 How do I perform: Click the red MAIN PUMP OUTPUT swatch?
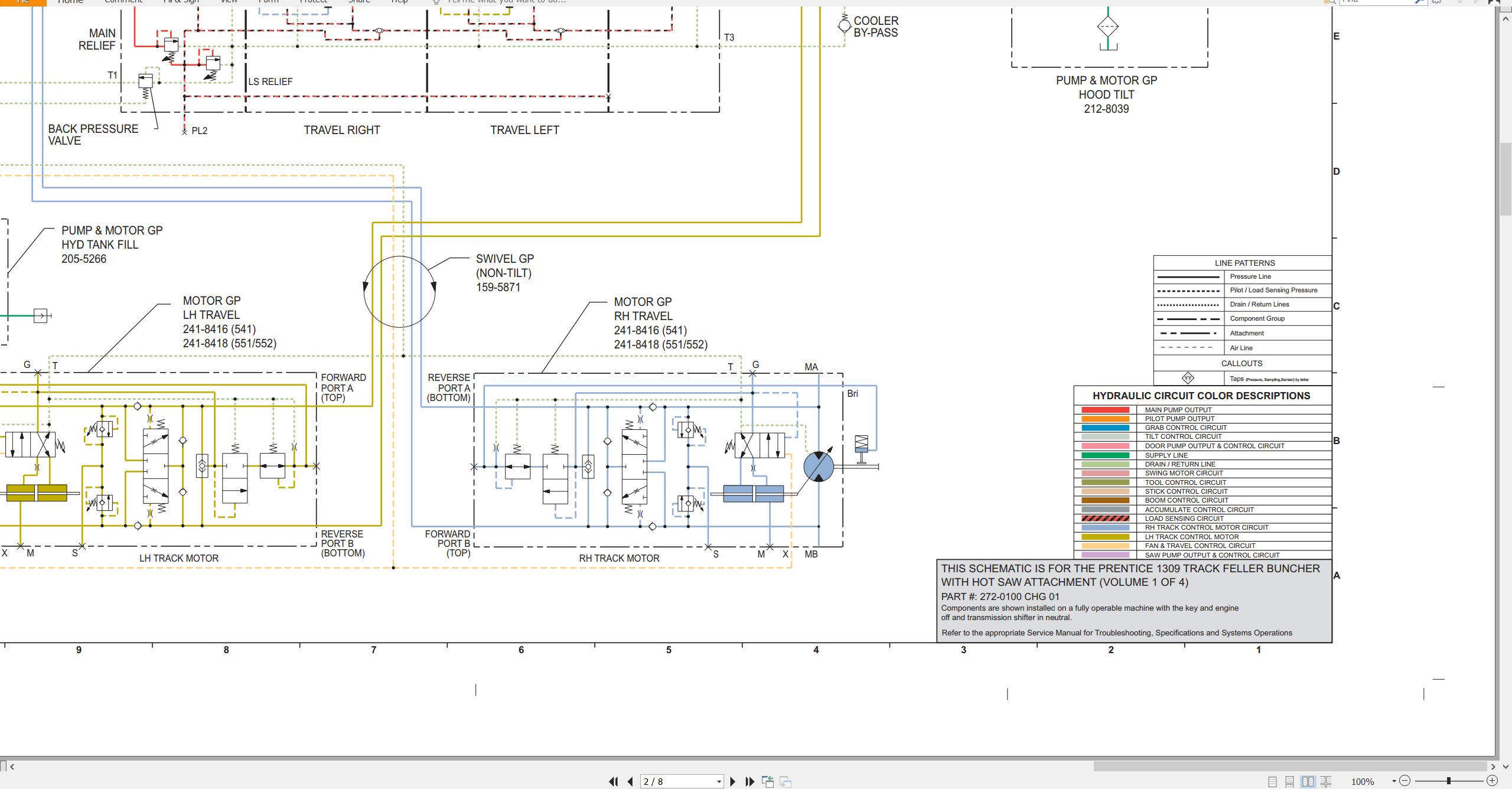tap(1105, 410)
